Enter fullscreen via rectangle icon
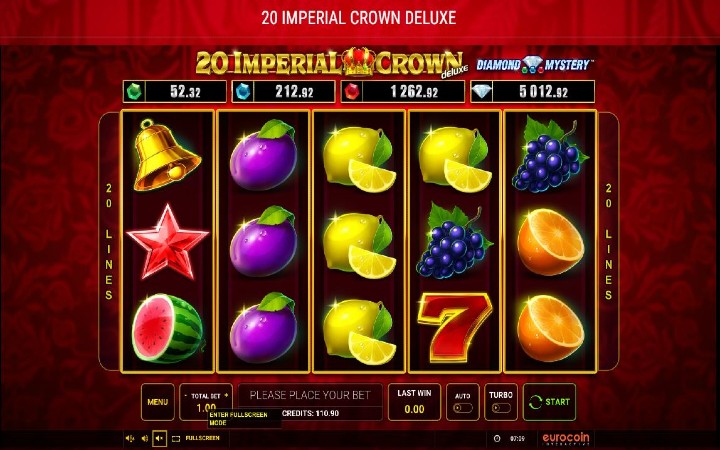 tap(176, 439)
